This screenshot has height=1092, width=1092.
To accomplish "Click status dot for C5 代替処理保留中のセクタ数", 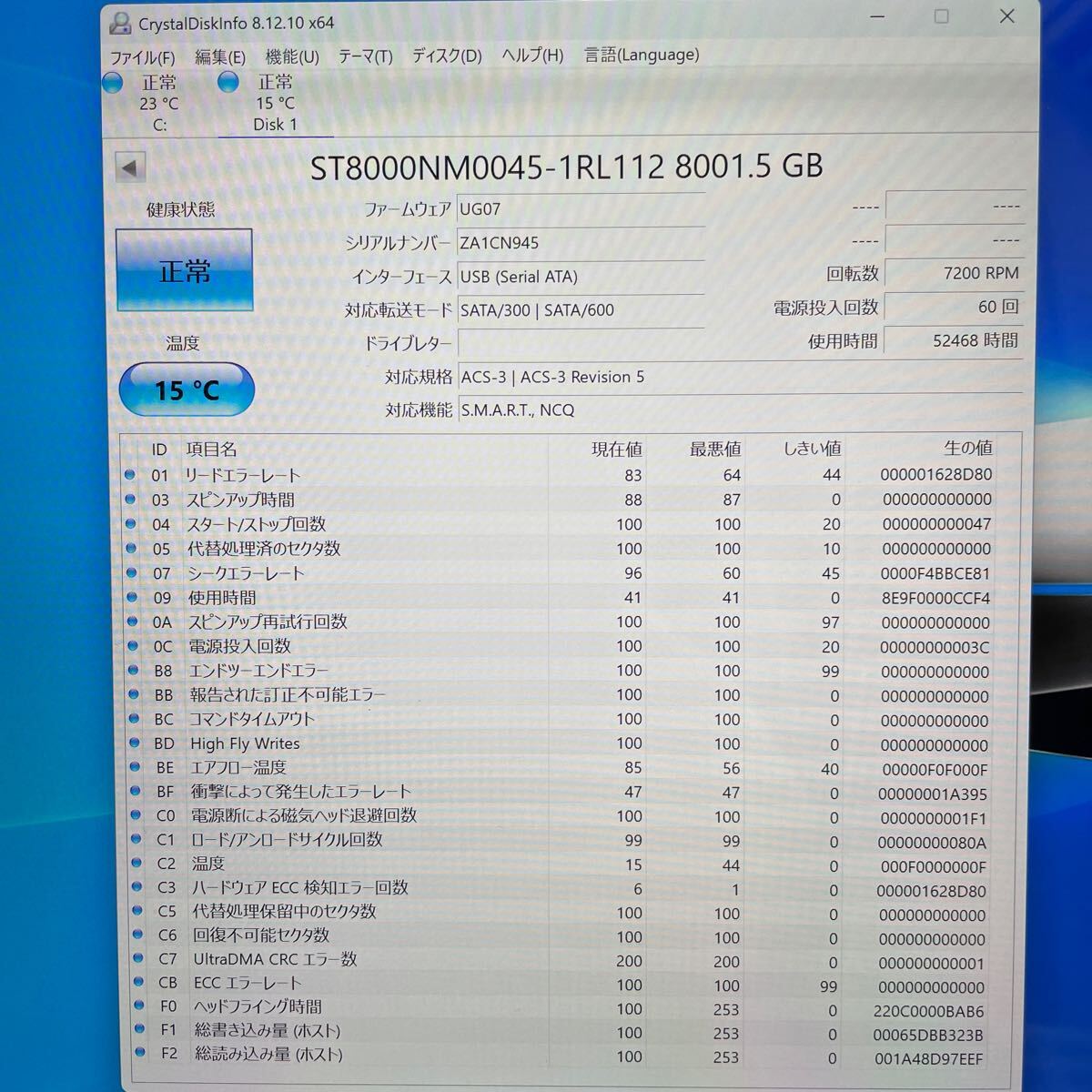I will (x=137, y=910).
